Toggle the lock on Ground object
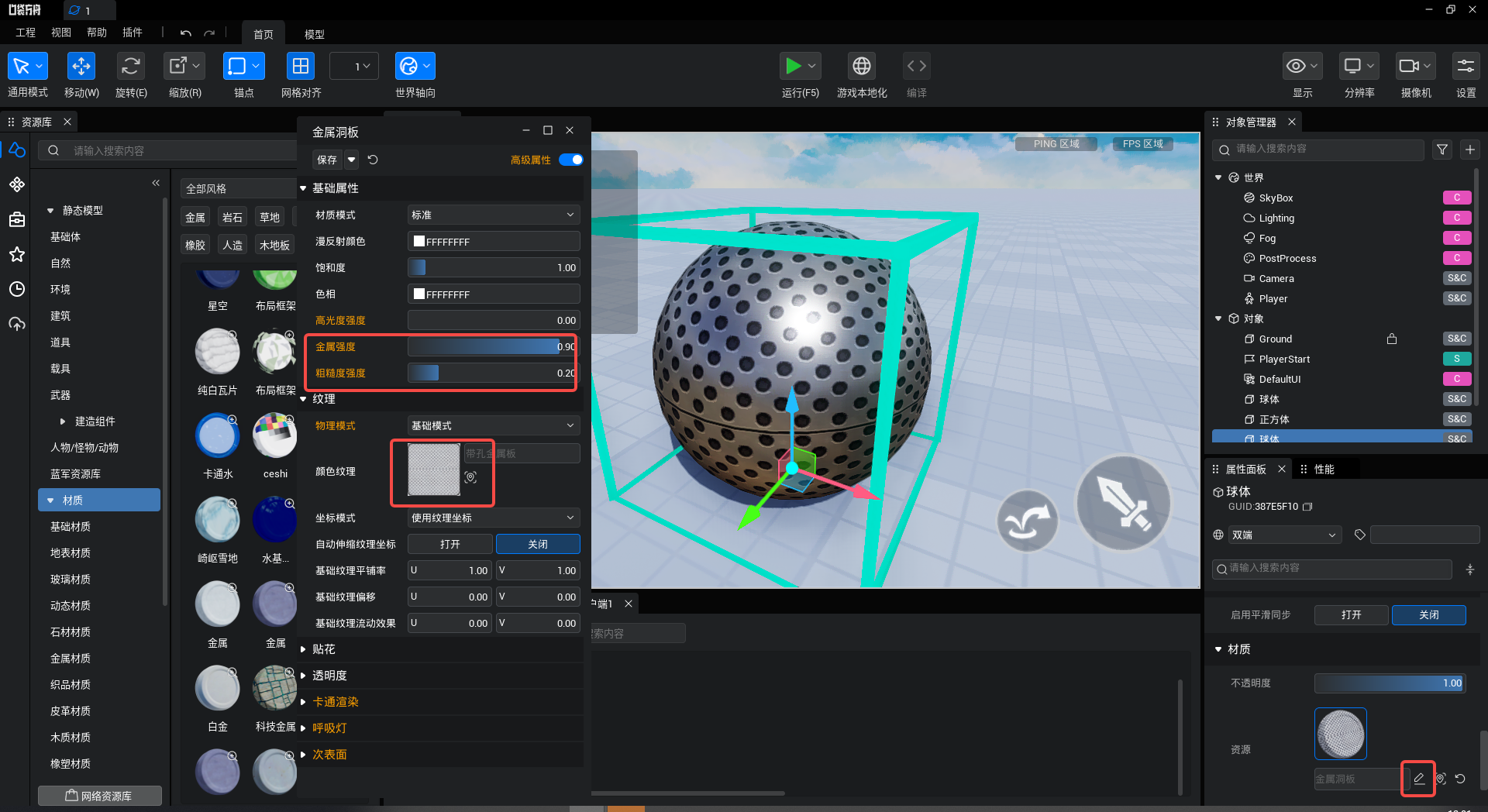The width and height of the screenshot is (1488, 812). pos(1392,339)
